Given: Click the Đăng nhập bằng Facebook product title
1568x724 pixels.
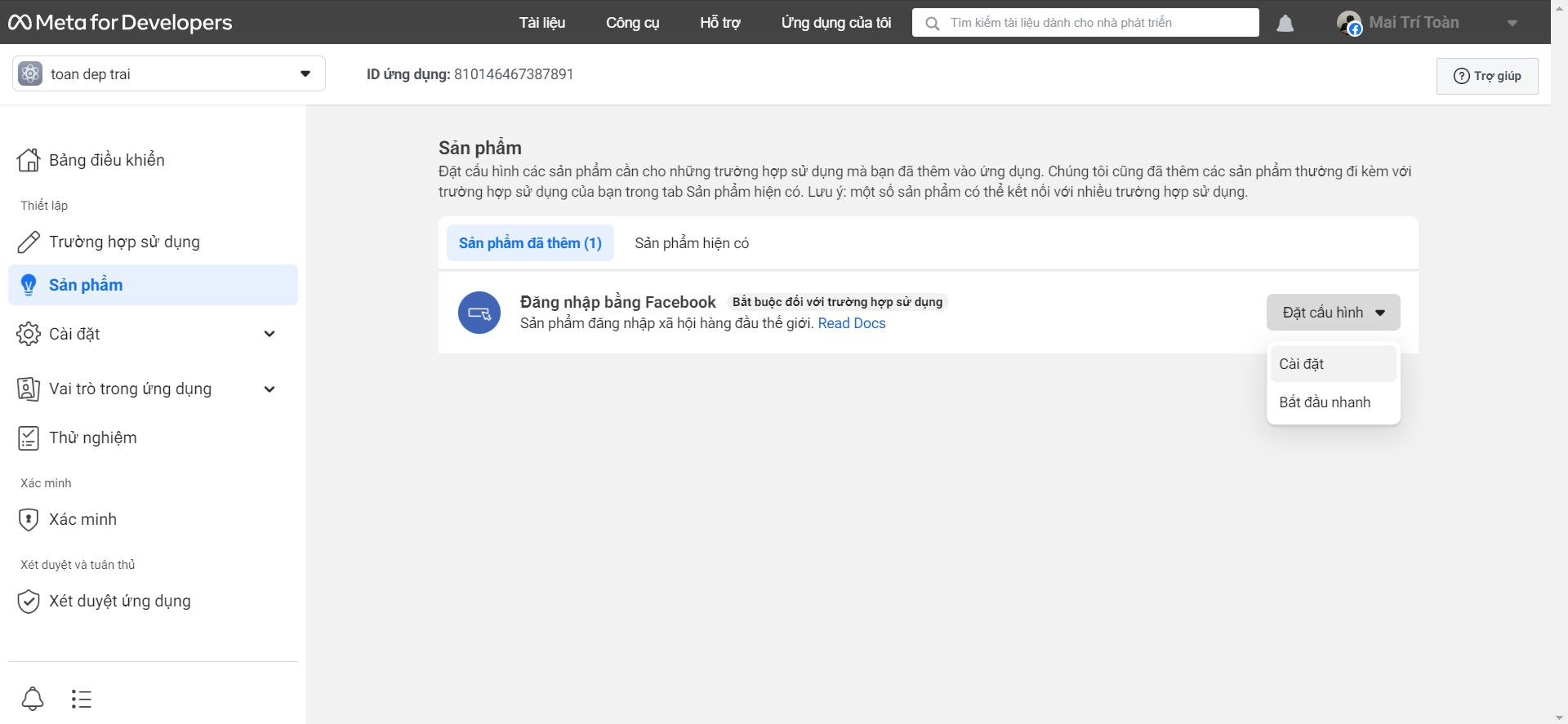Looking at the screenshot, I should point(617,302).
